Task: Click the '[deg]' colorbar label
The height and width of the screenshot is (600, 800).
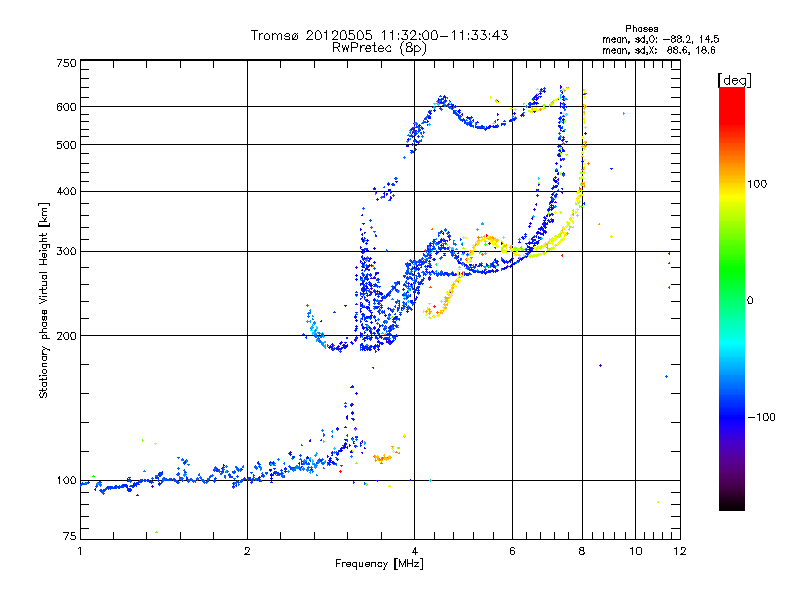Action: coord(734,80)
